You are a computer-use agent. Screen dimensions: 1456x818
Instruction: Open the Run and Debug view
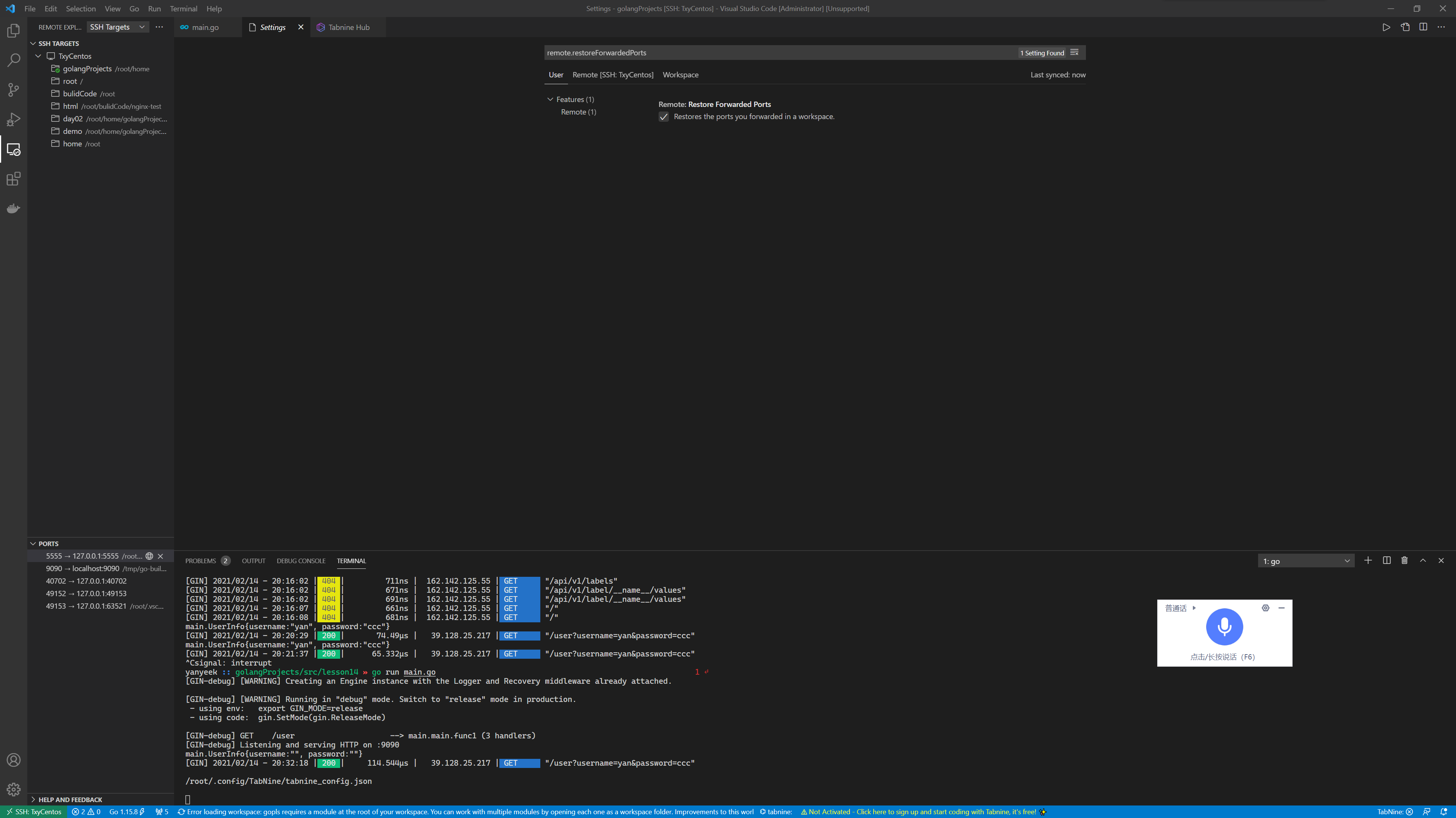[x=14, y=119]
